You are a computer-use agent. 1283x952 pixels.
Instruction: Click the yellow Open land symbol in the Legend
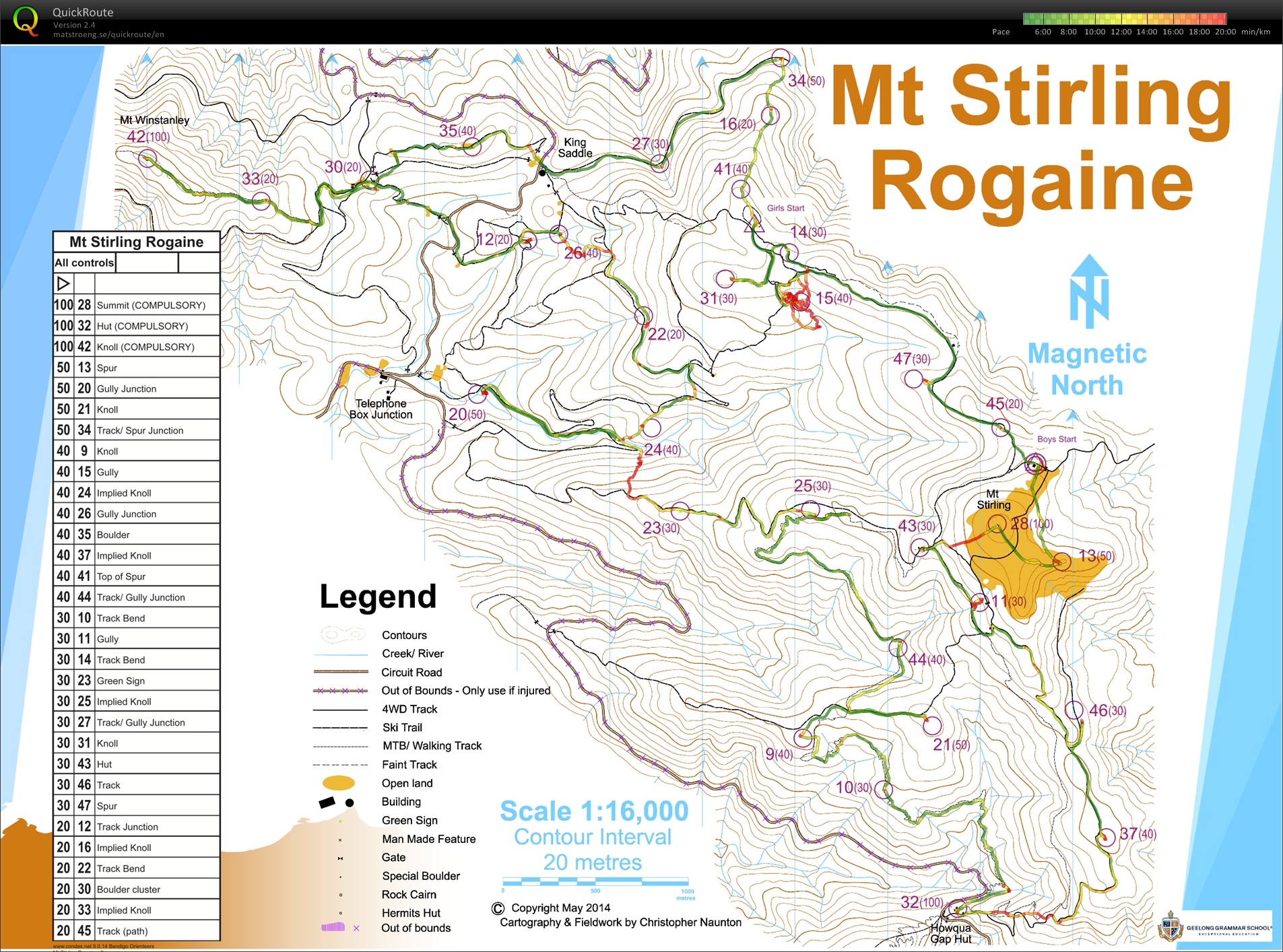click(340, 782)
